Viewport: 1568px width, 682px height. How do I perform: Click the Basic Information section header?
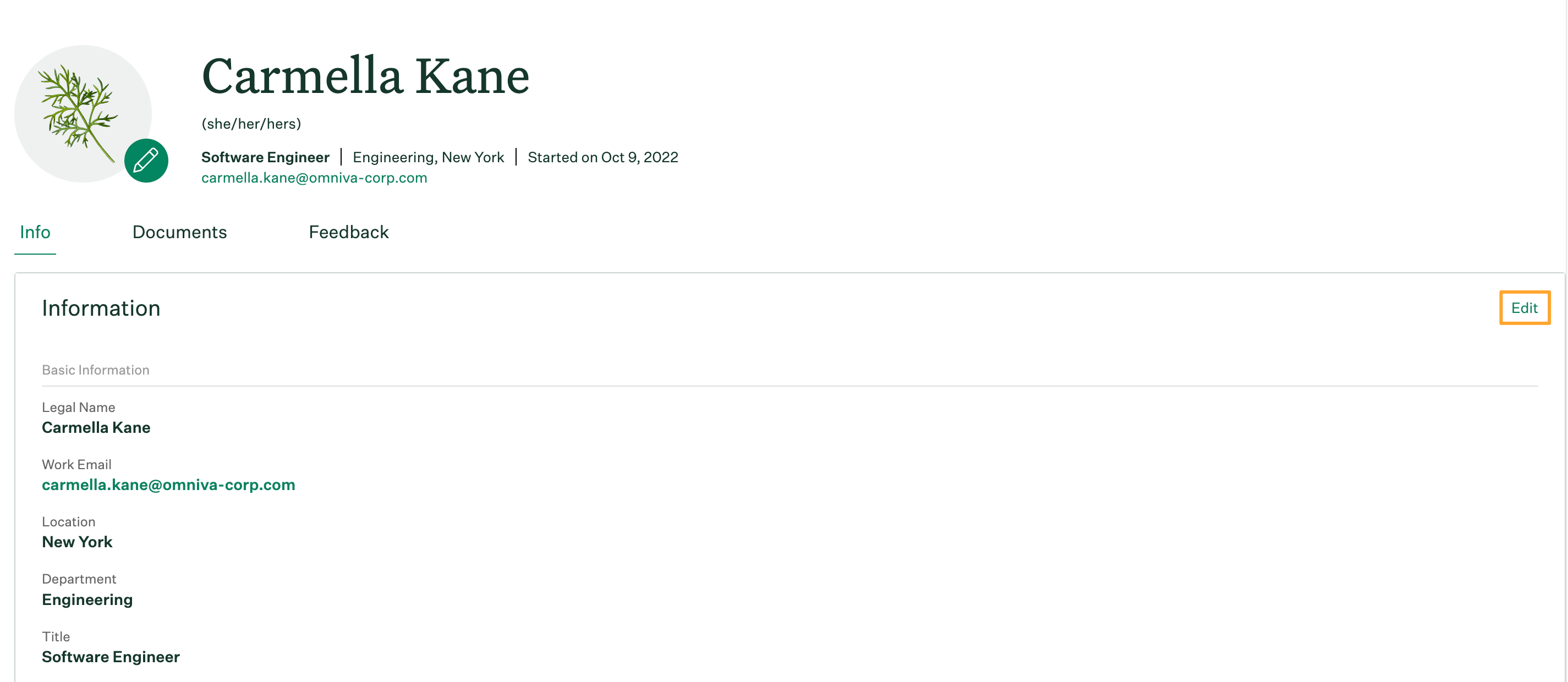point(95,369)
